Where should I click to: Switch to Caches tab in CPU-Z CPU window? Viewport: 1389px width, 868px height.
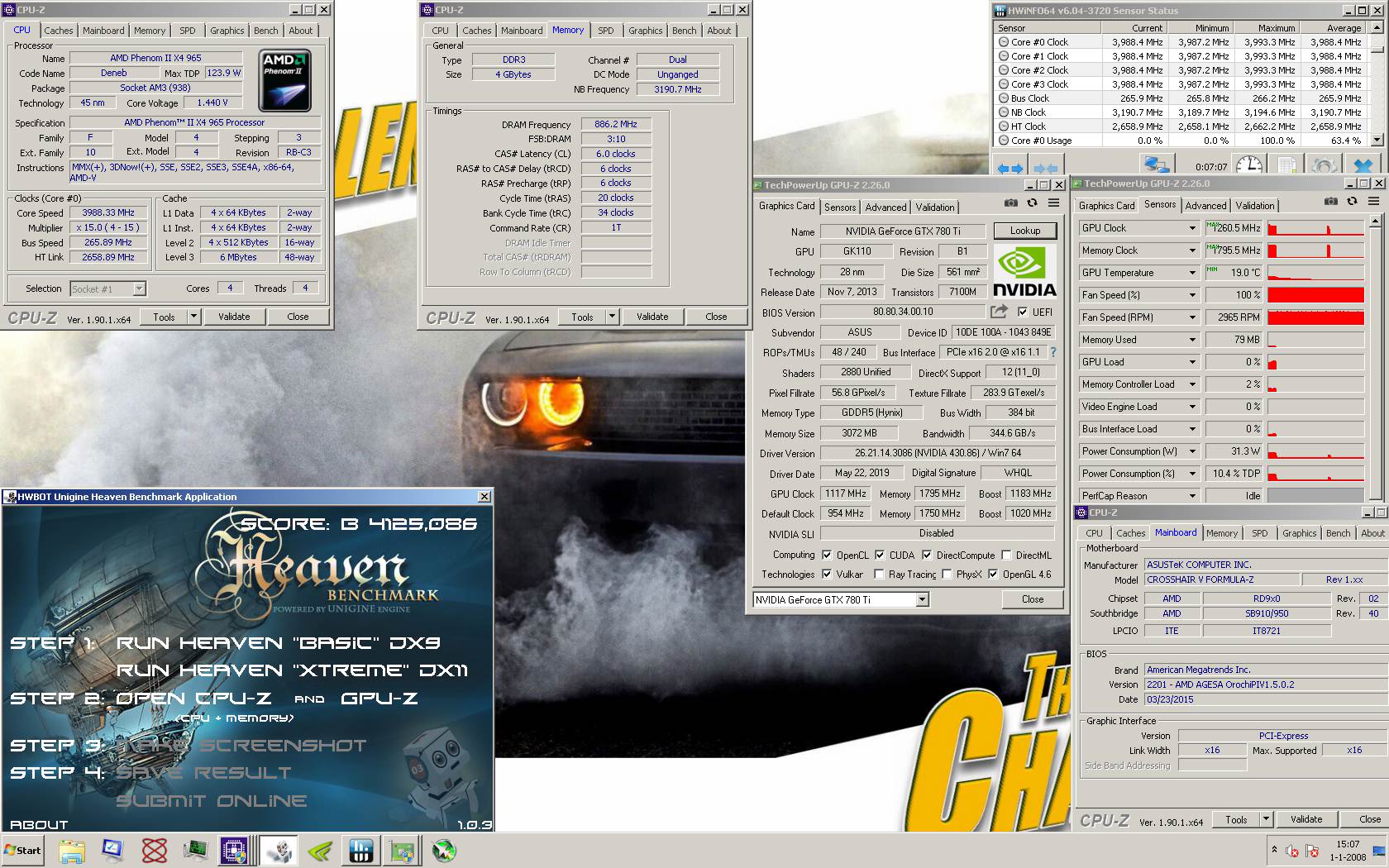(x=59, y=31)
